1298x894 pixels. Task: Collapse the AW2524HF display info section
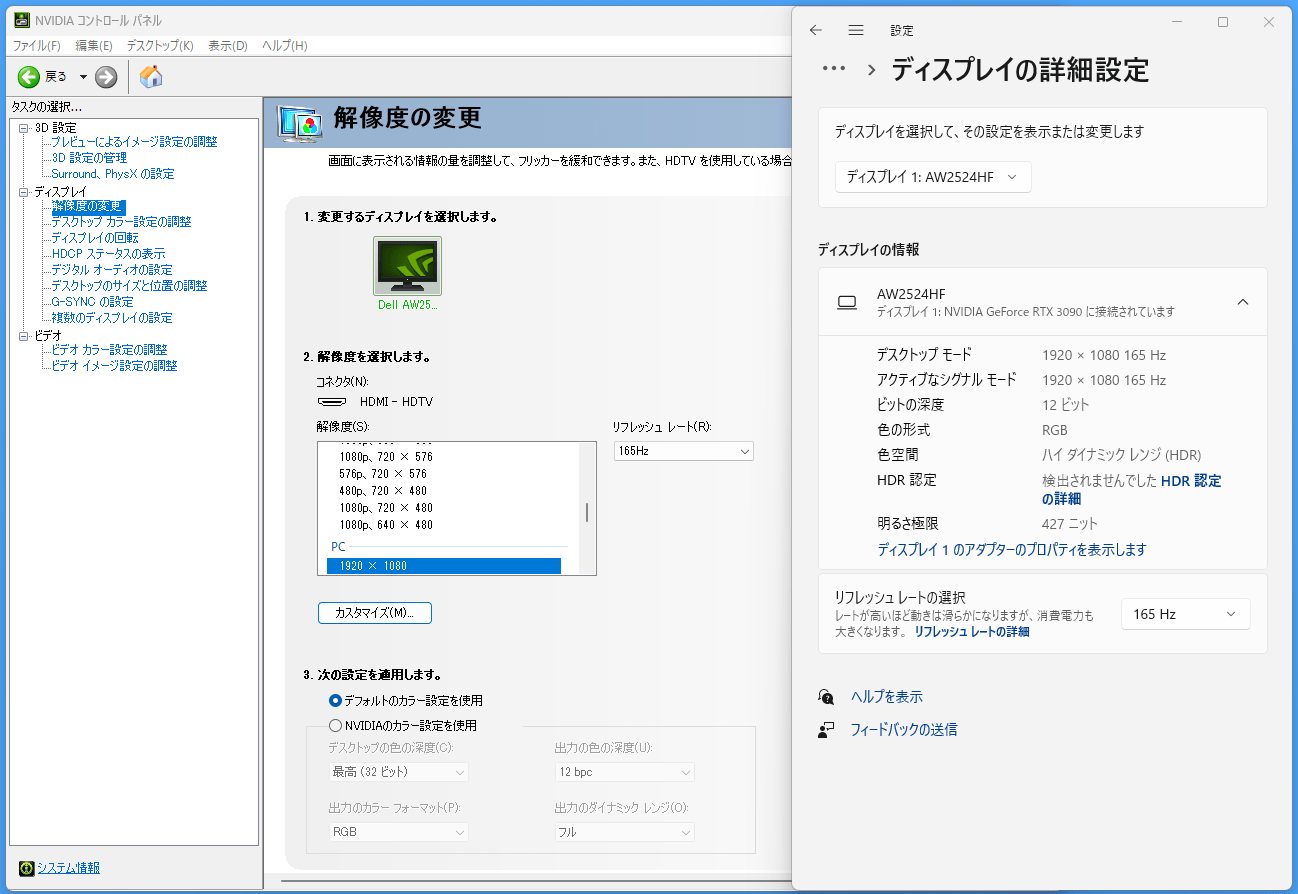[x=1243, y=302]
